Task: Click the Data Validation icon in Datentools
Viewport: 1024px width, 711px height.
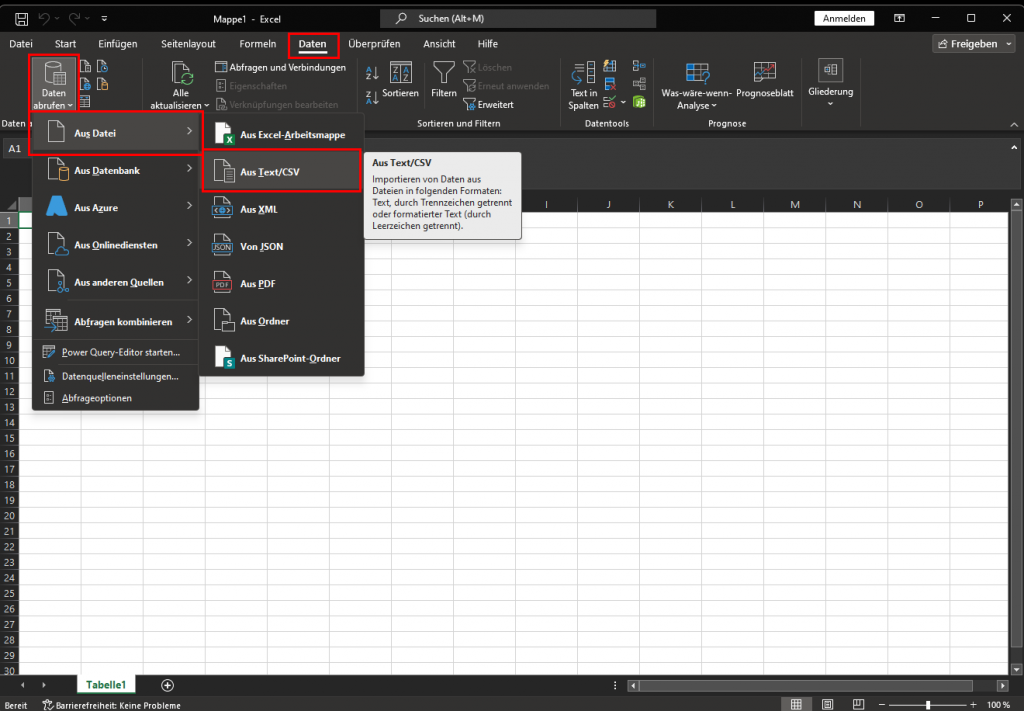Action: pyautogui.click(x=609, y=103)
